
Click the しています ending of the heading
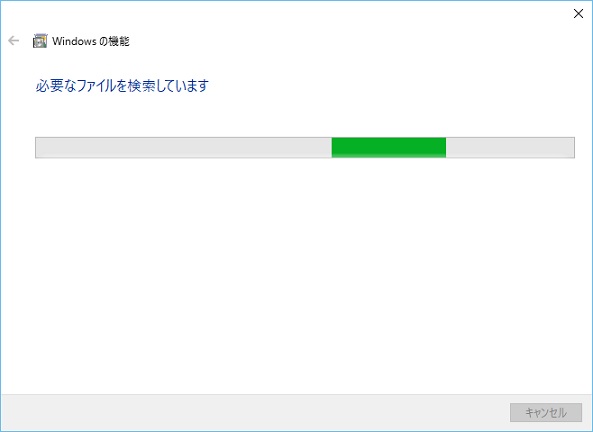pyautogui.click(x=183, y=86)
